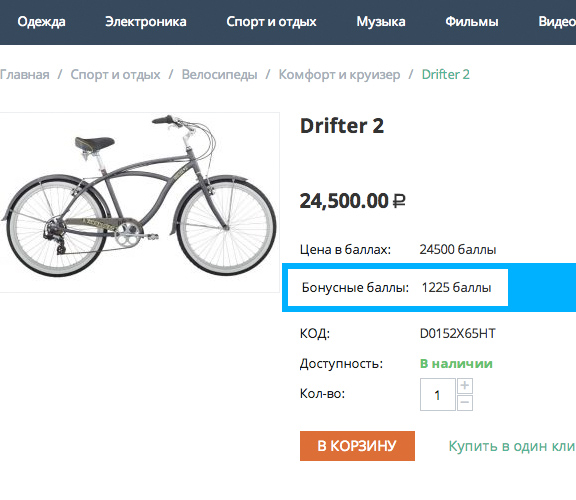Open Велосипеды breadcrumb link

coord(219,75)
